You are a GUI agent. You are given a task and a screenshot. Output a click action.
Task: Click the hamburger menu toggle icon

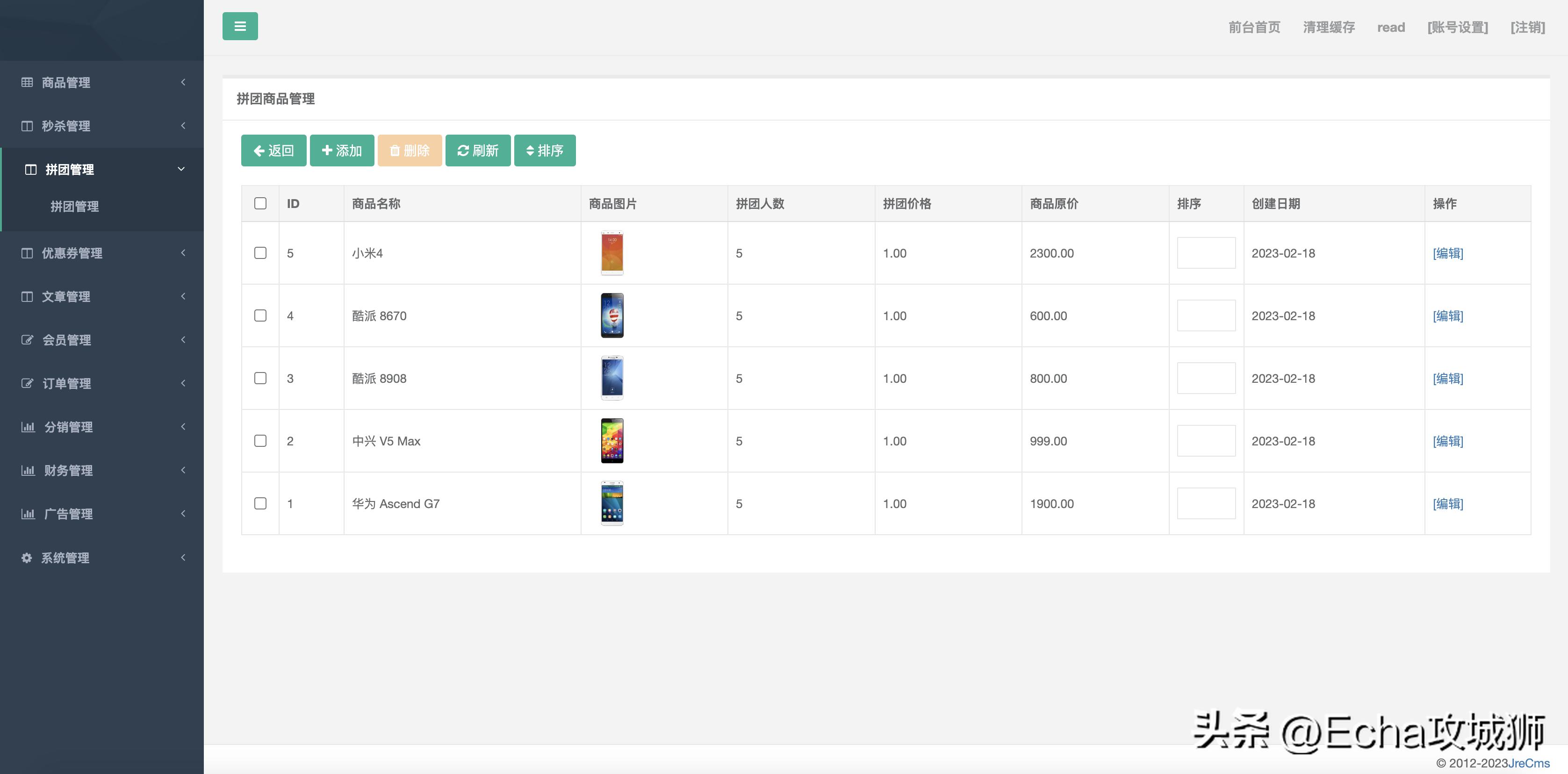tap(240, 26)
